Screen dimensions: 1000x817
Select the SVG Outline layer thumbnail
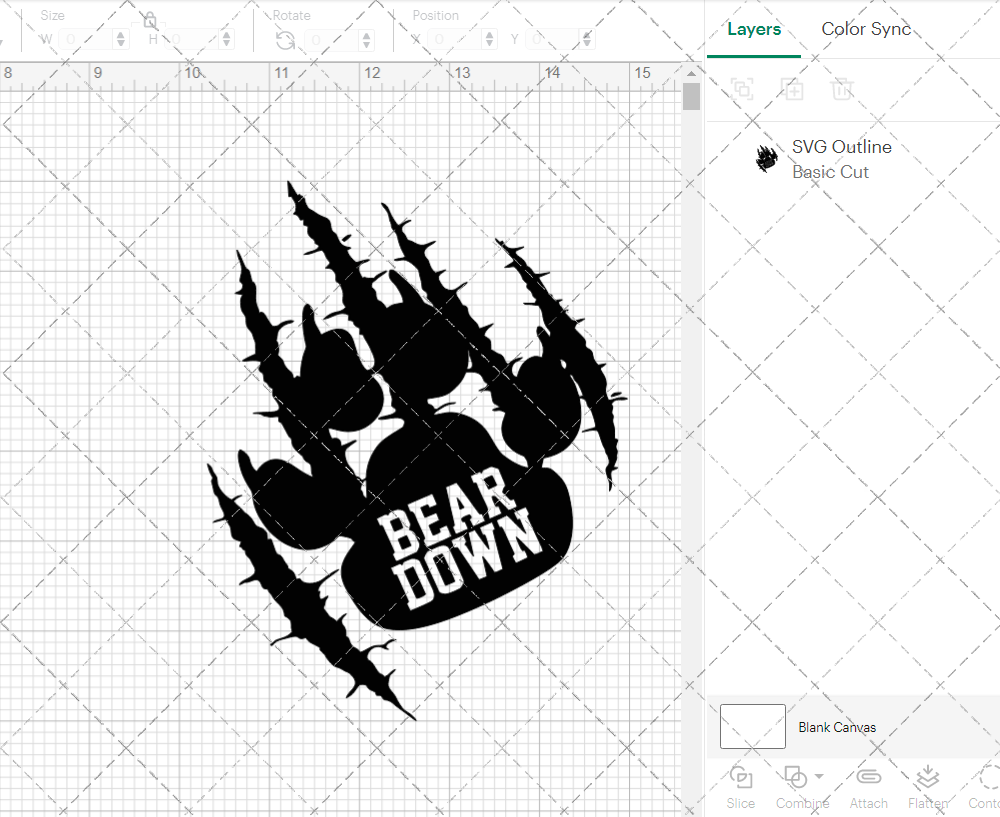pos(767,159)
